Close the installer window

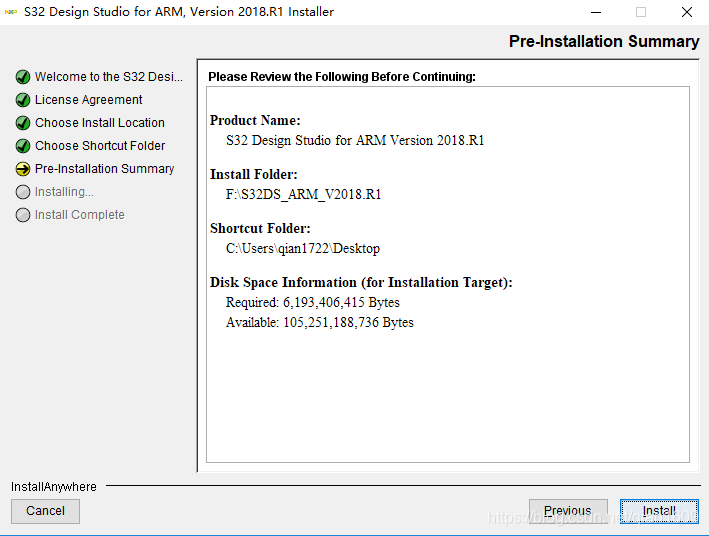click(686, 12)
